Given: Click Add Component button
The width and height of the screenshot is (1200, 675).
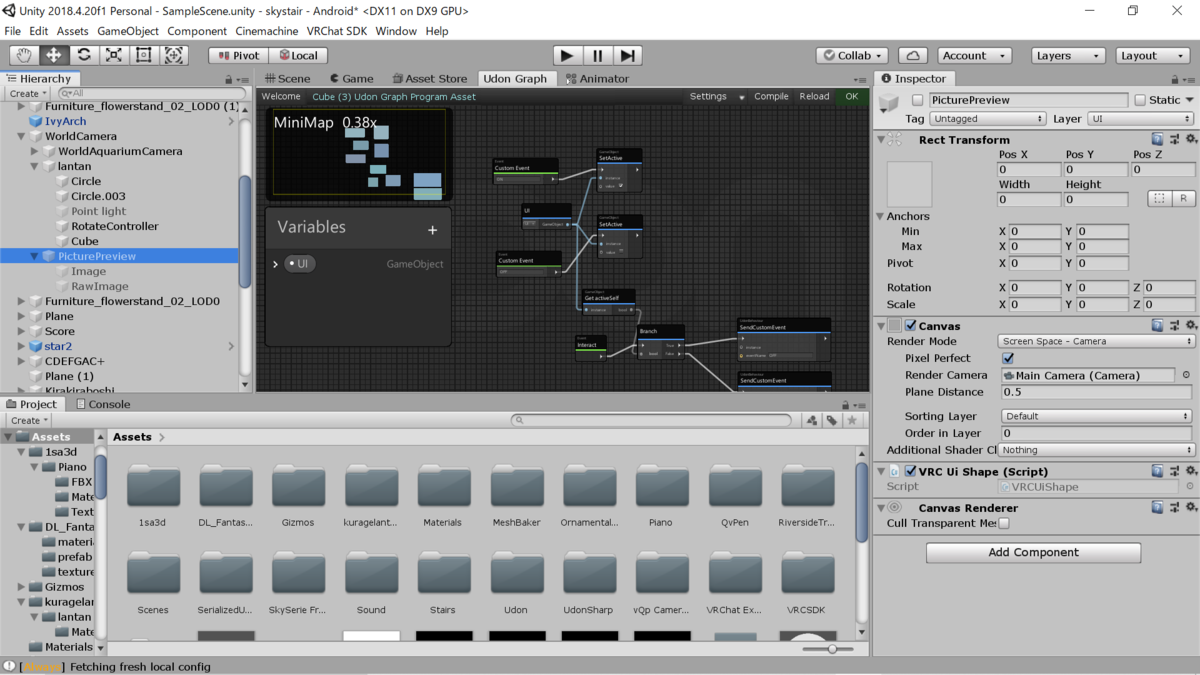Looking at the screenshot, I should pos(1033,552).
